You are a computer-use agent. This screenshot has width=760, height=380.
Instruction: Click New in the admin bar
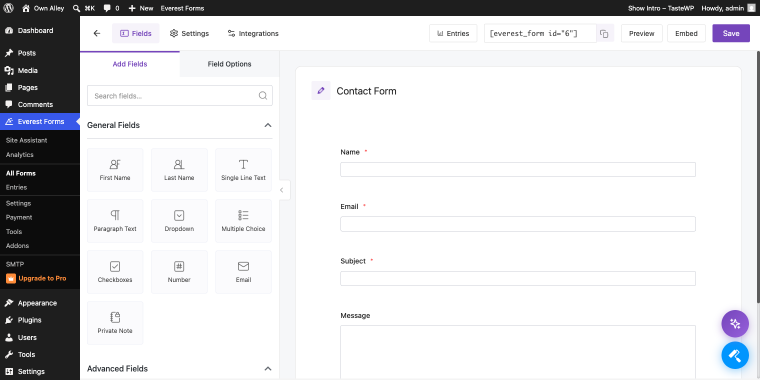point(141,8)
